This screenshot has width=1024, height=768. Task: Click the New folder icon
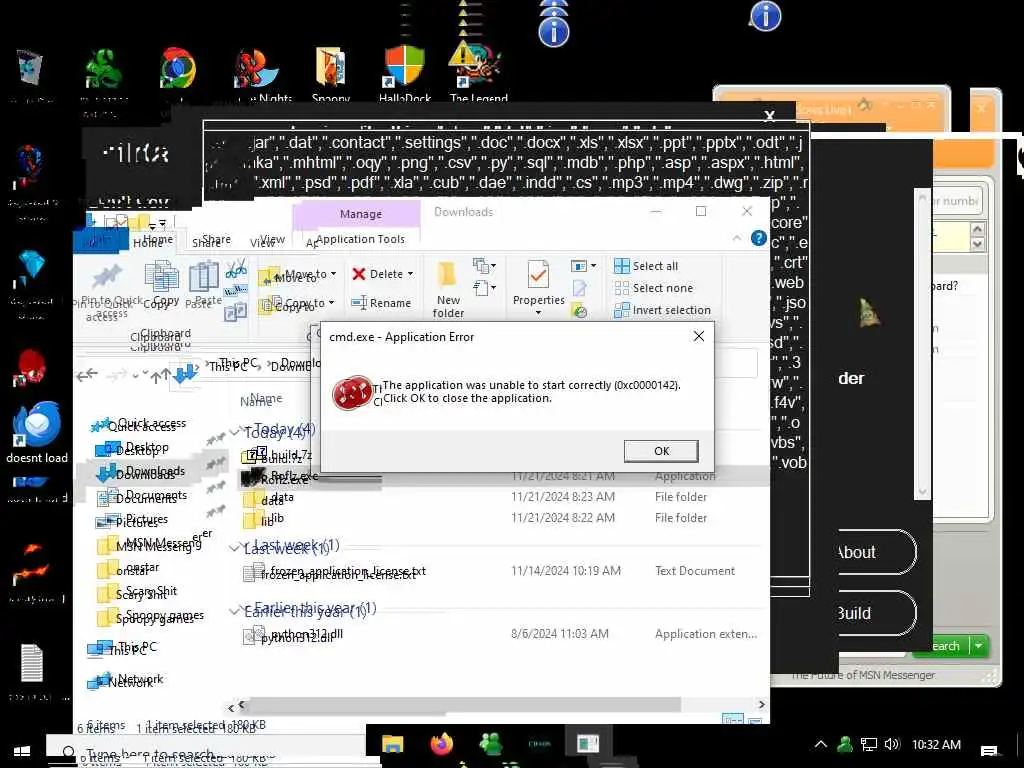[447, 276]
